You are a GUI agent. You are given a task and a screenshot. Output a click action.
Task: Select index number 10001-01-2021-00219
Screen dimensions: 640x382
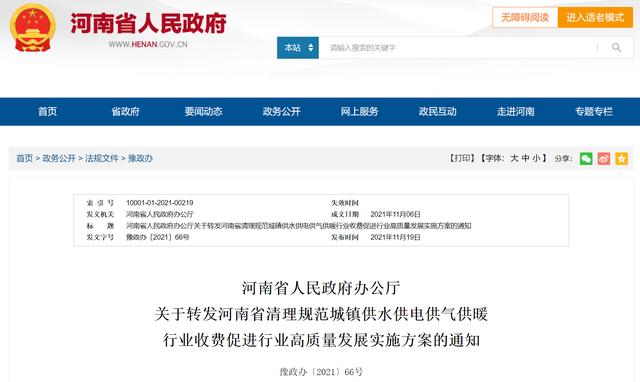pos(160,203)
